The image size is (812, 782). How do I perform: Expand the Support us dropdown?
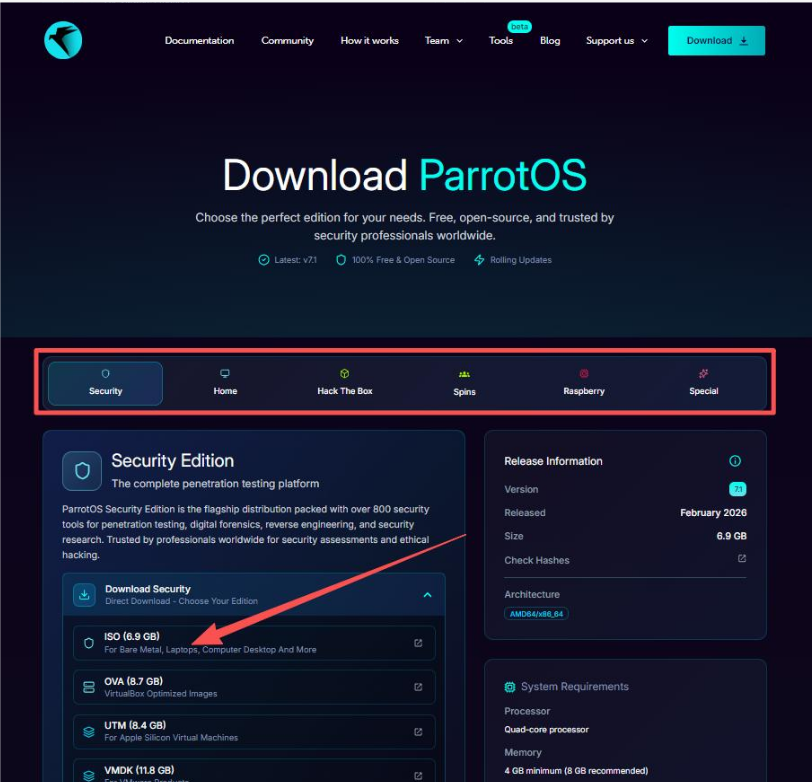tap(617, 40)
